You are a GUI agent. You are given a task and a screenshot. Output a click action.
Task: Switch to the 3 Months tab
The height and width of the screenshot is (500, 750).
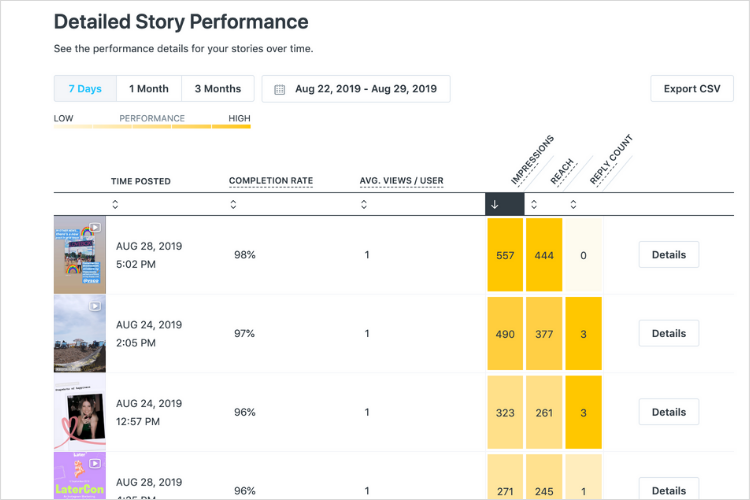[x=218, y=89]
